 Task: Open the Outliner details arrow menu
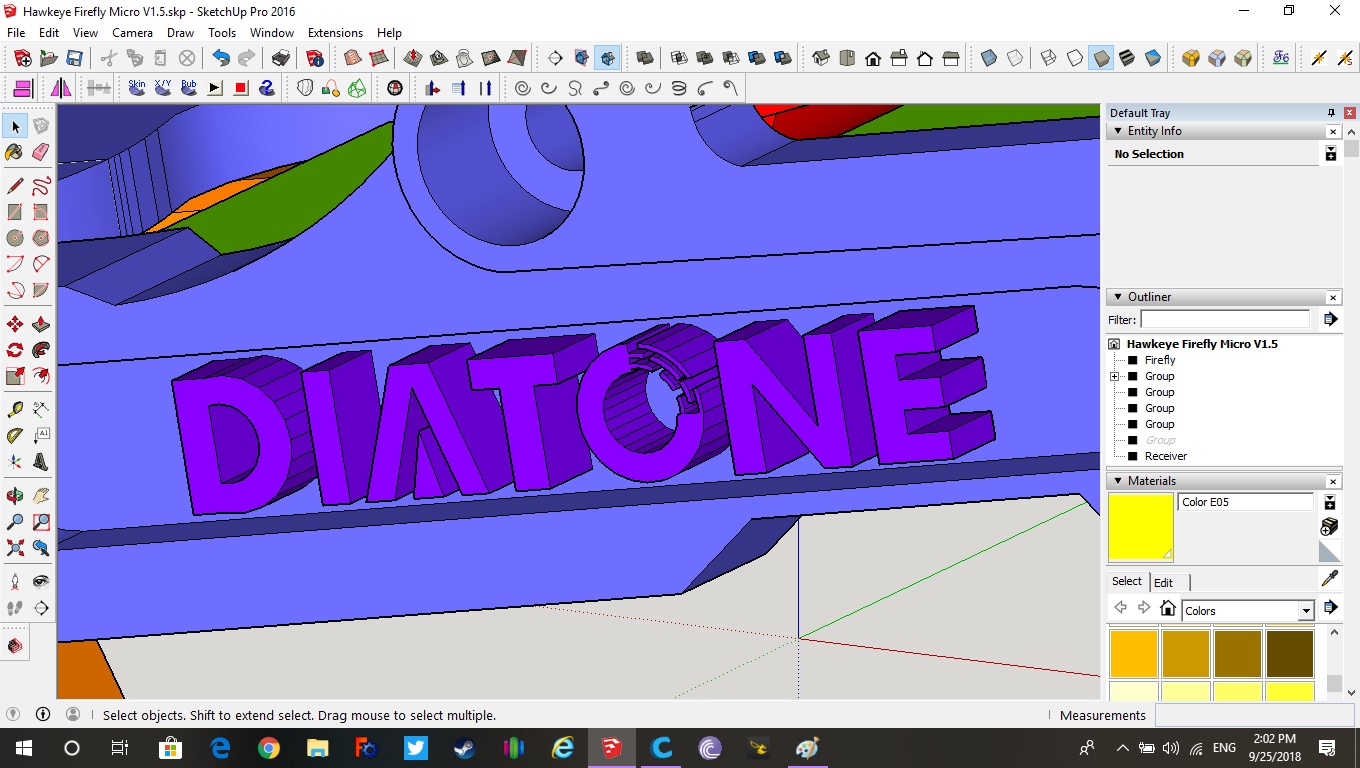coord(1330,319)
